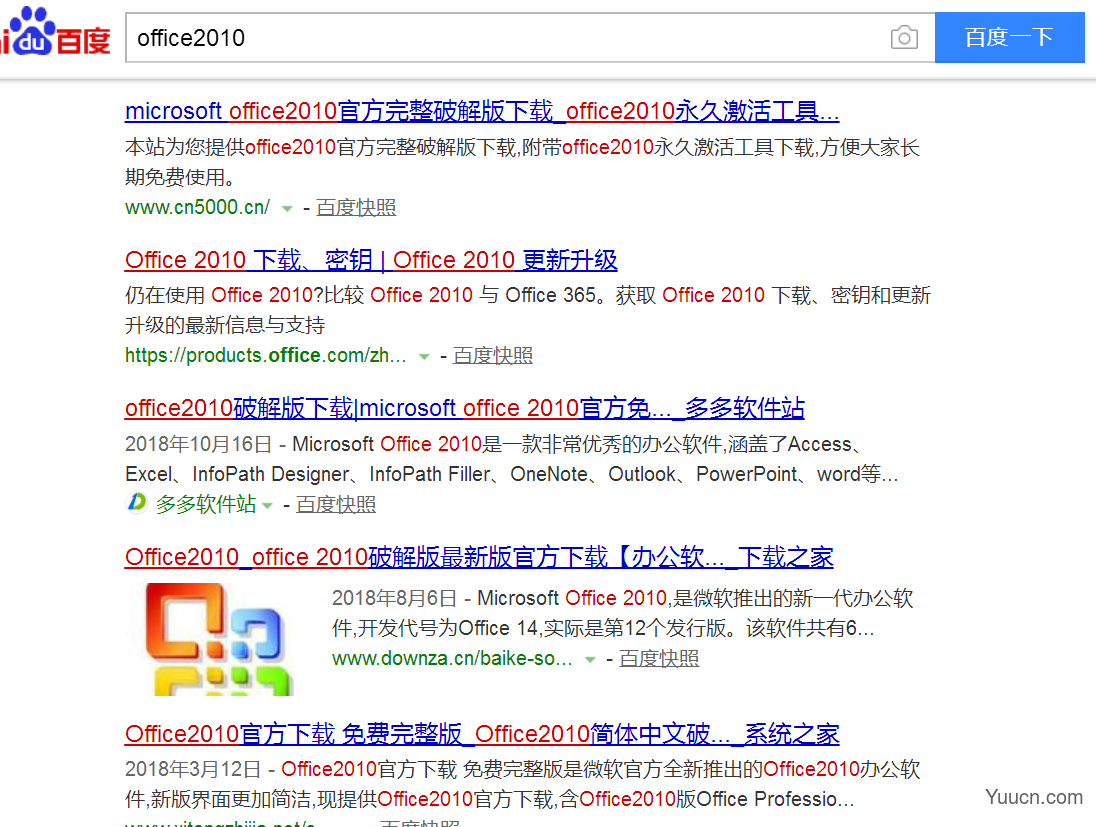
Task: Visit the https://products.office.com/zh... URL link
Action: (266, 356)
